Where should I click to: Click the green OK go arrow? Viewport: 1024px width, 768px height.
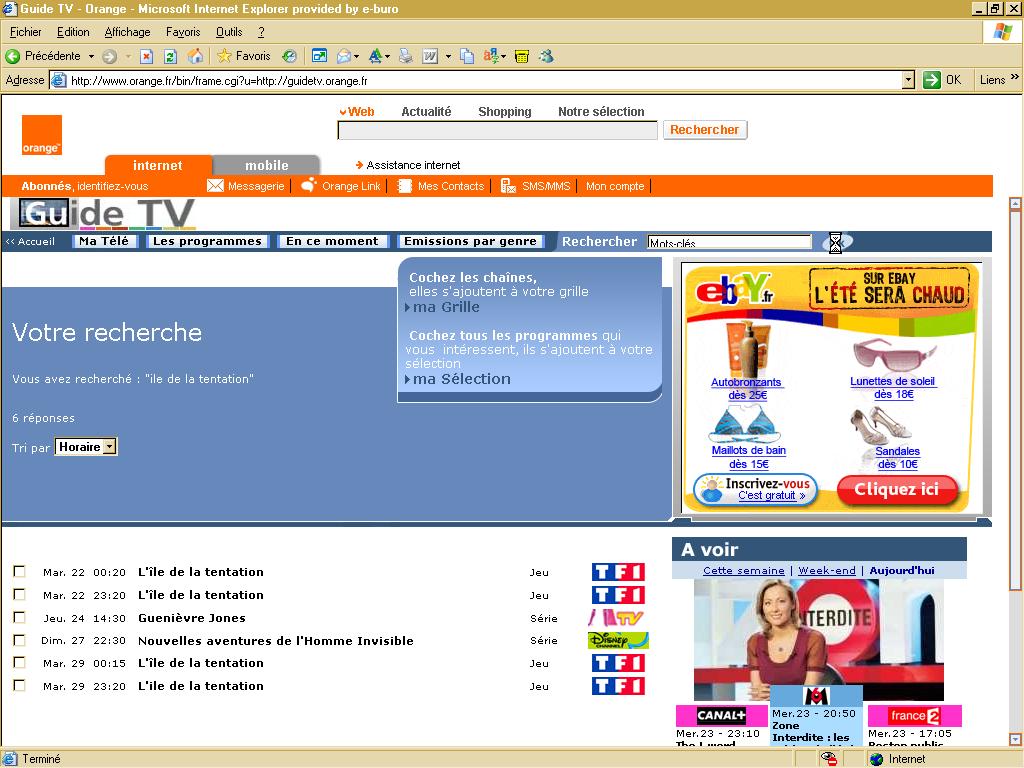coord(932,80)
